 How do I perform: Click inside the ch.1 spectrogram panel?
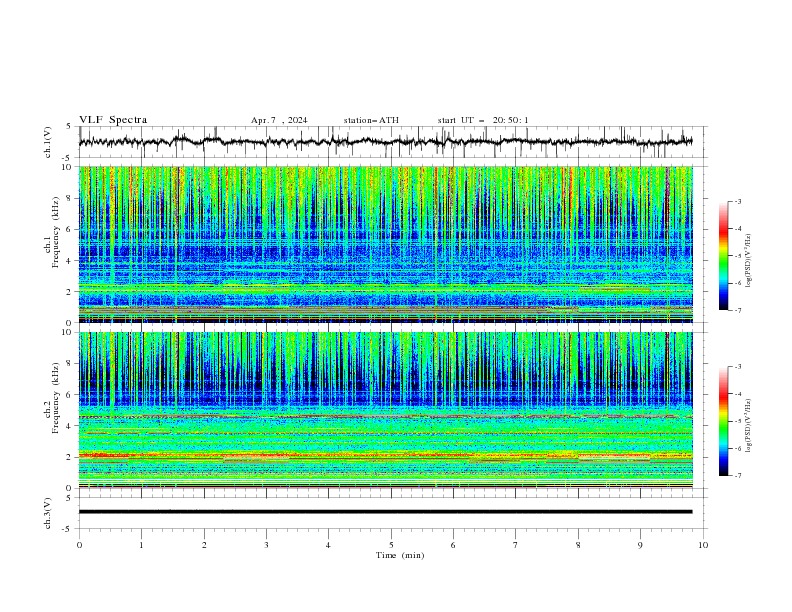point(385,244)
